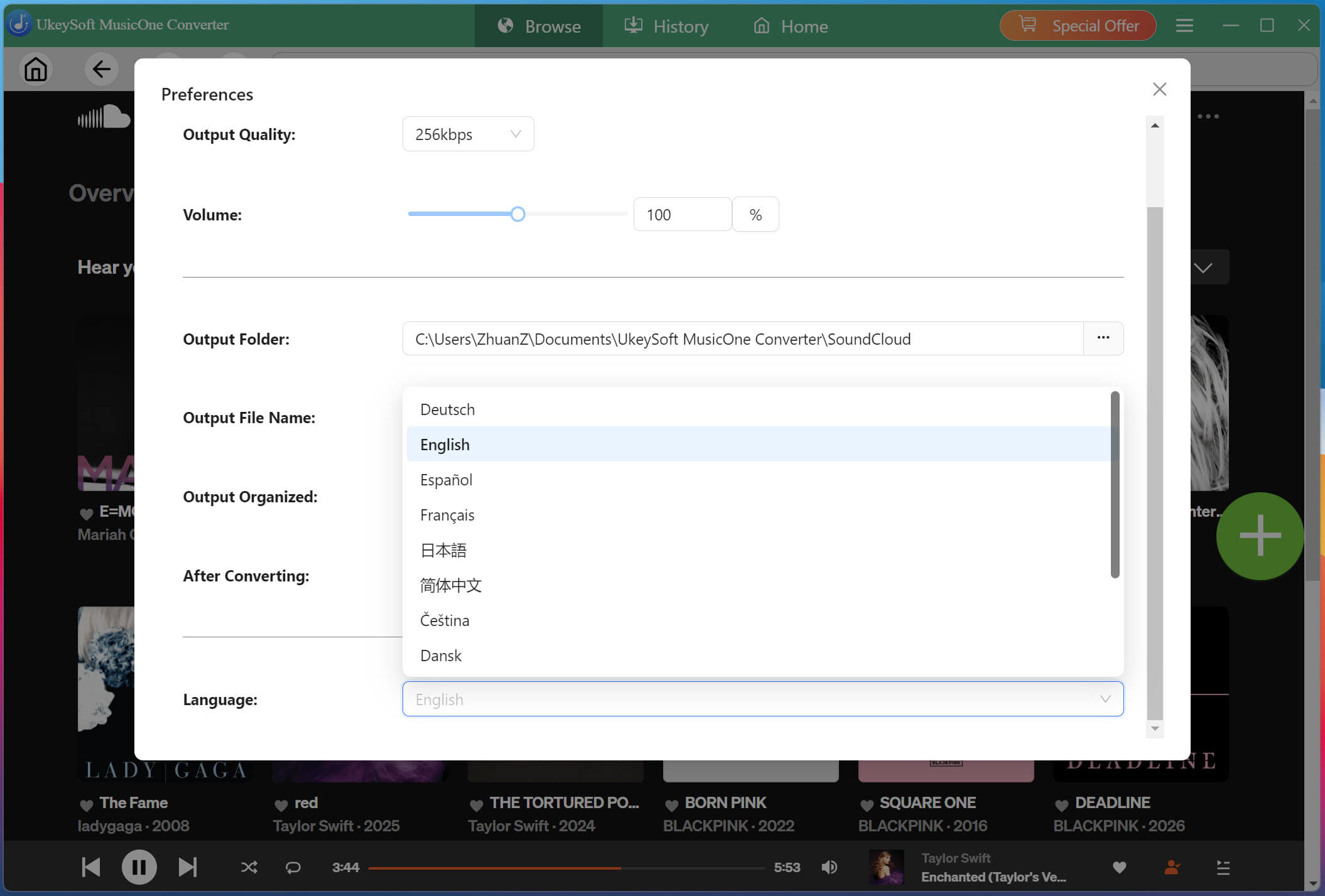Select Deutsch from language list
Viewport: 1325px width, 896px height.
[759, 409]
